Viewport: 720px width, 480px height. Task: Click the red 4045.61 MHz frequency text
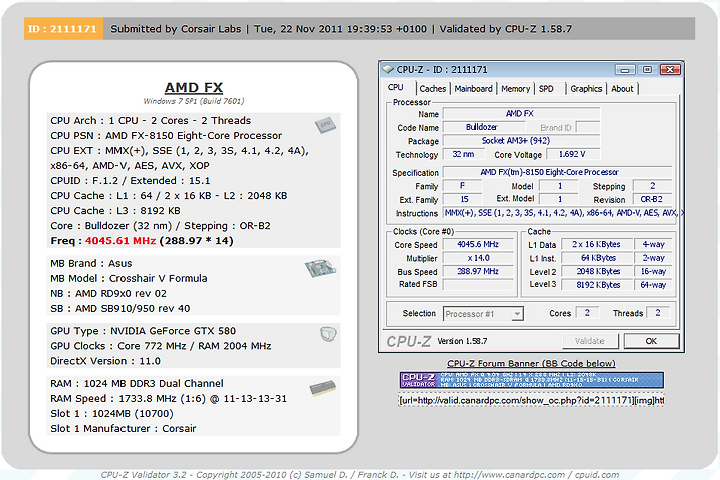coord(120,241)
